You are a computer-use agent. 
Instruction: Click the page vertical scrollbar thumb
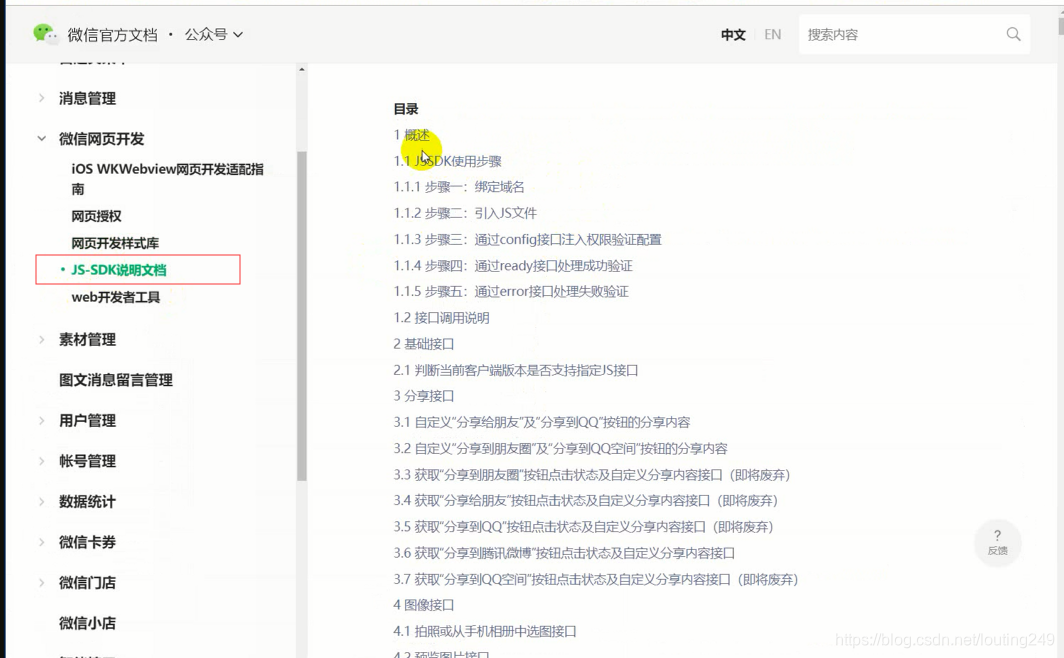tap(1061, 26)
